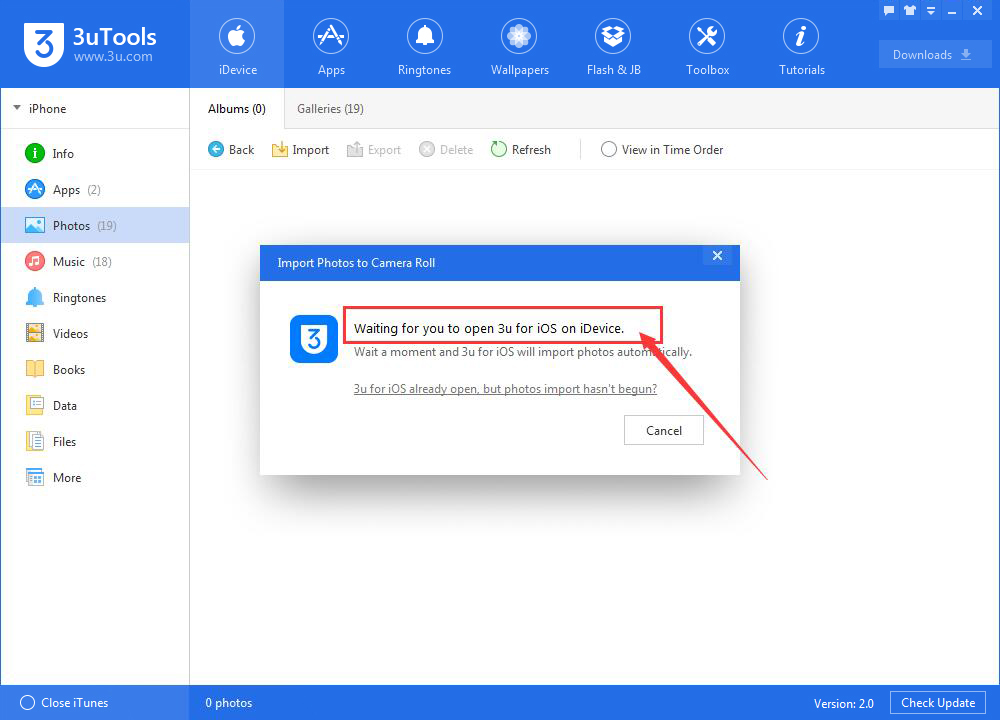Screen dimensions: 1000x720
Task: Click the Refresh icon in the toolbar
Action: pyautogui.click(x=498, y=149)
